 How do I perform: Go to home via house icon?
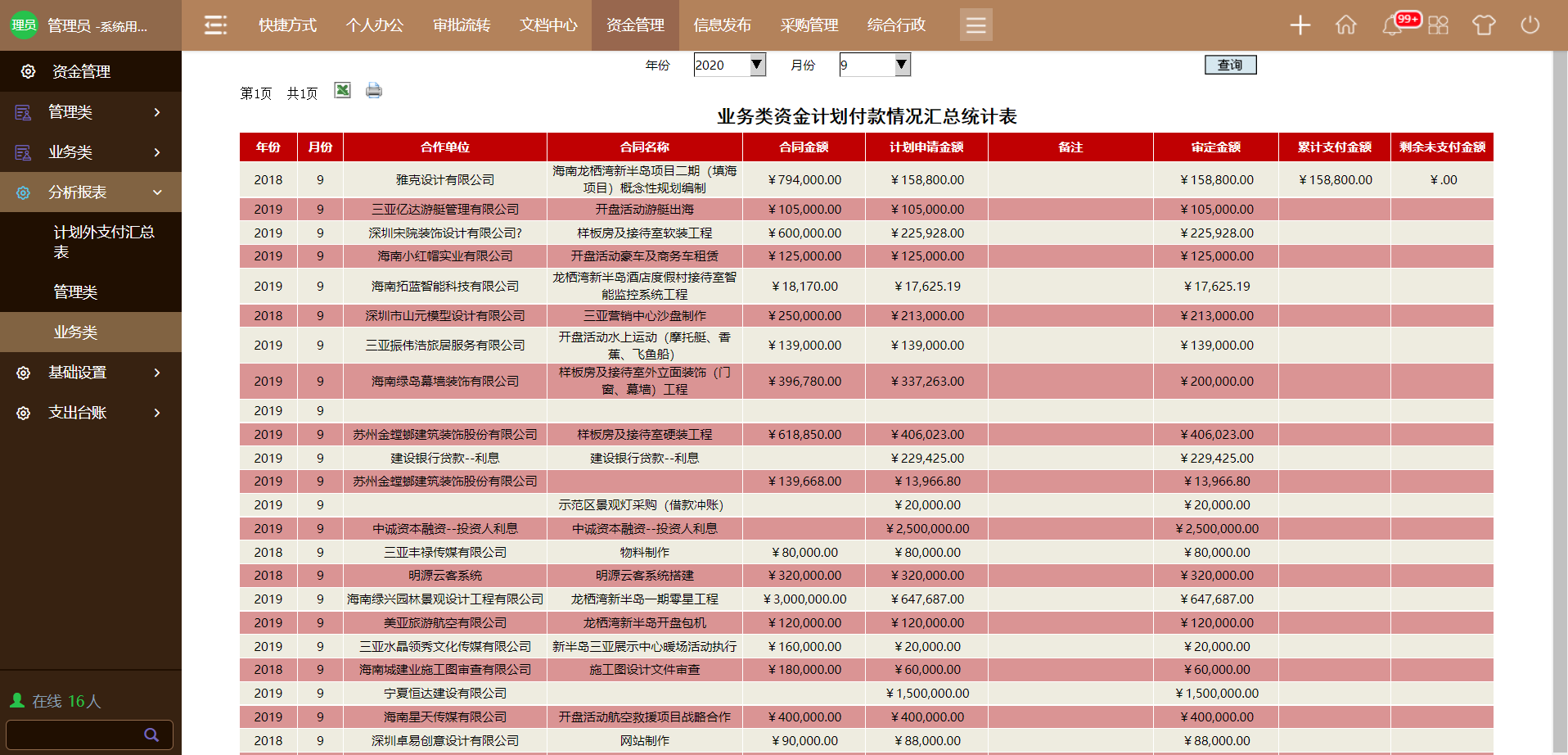coord(1346,25)
